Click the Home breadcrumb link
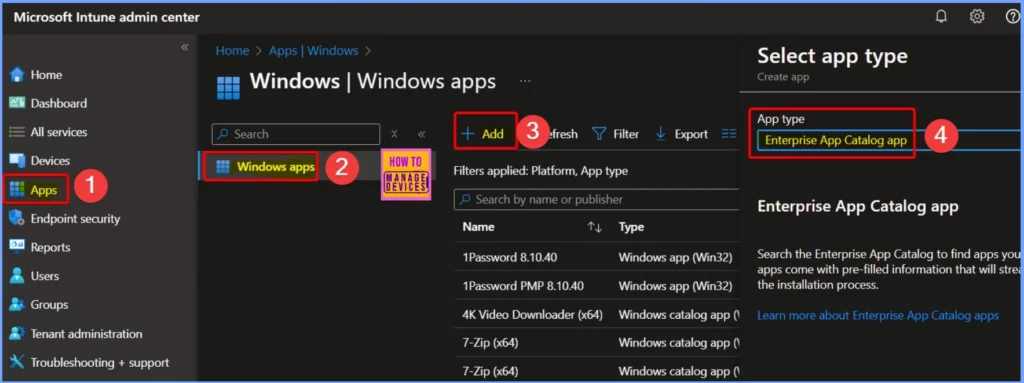The image size is (1024, 383). click(x=232, y=50)
